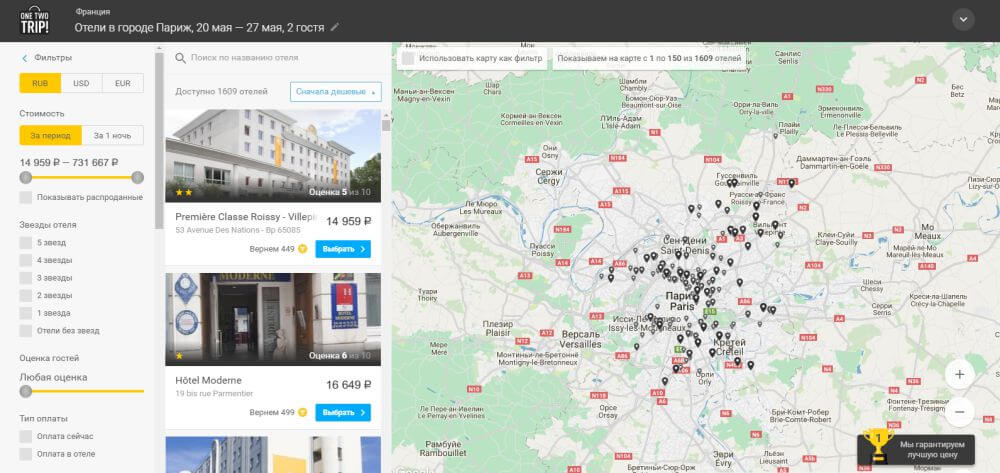Click the best price guarantee trophy banner
Image resolution: width=1000 pixels, height=473 pixels.
tap(915, 449)
